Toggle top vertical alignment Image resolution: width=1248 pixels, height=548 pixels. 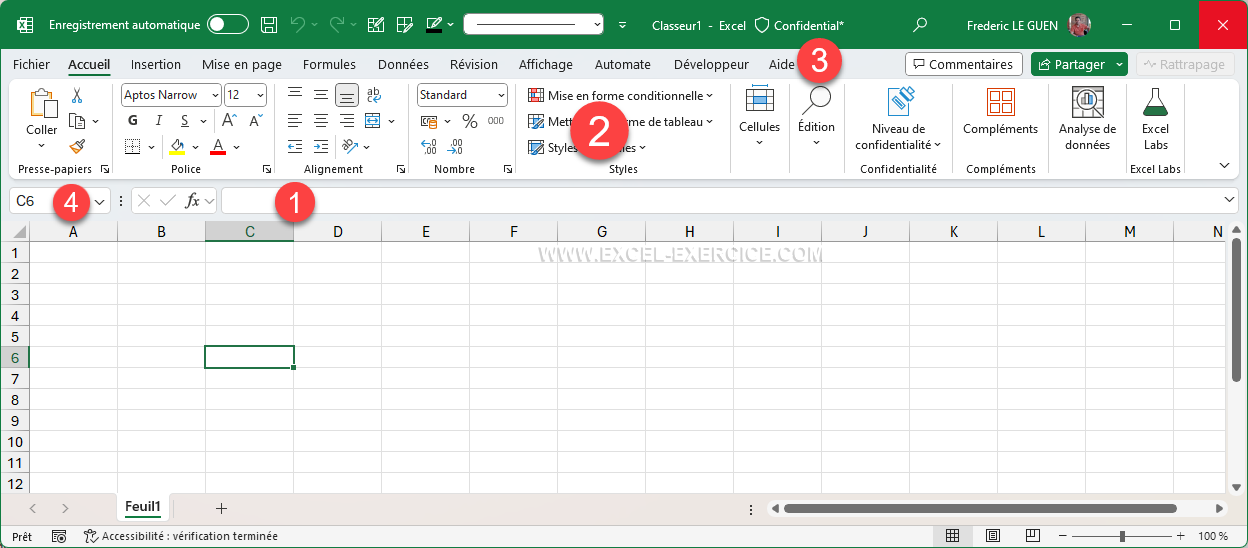pyautogui.click(x=295, y=95)
